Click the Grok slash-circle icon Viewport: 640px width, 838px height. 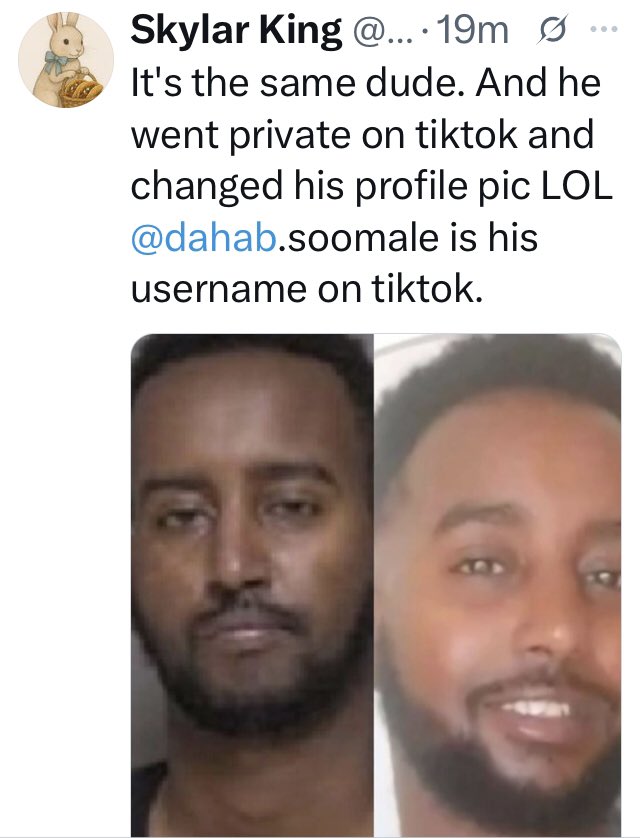click(547, 34)
